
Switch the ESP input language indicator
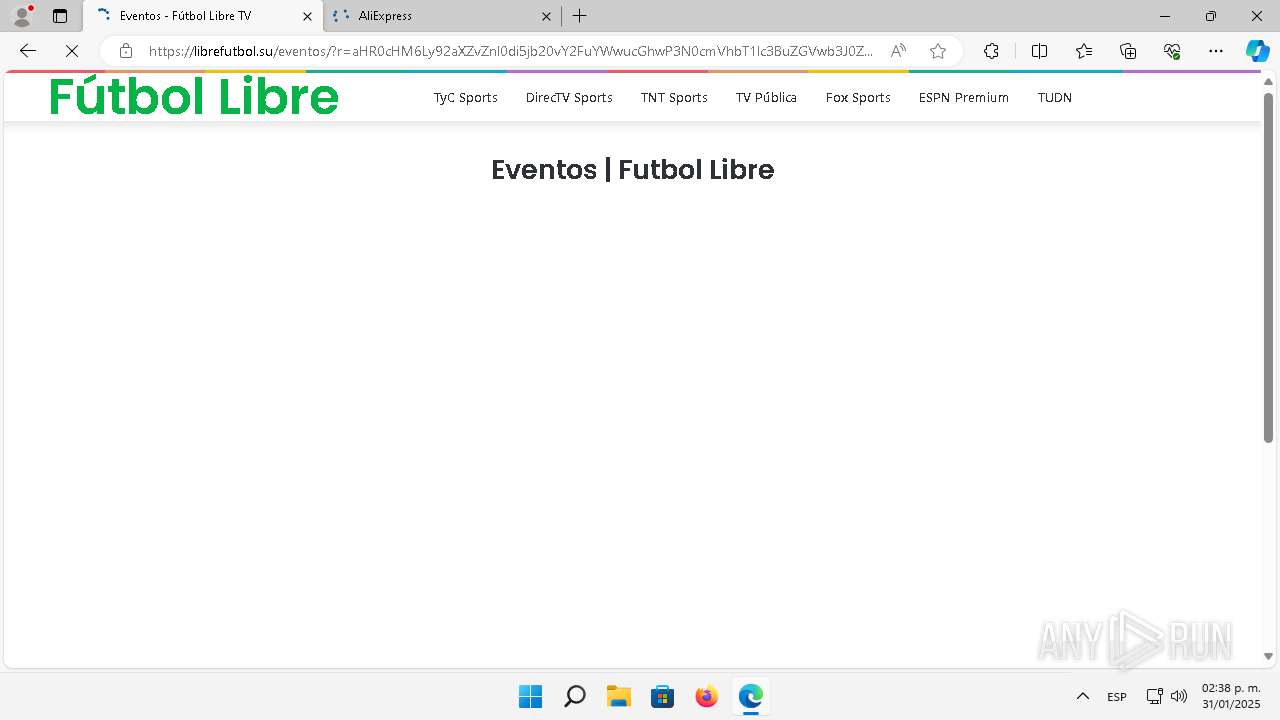pyautogui.click(x=1117, y=697)
